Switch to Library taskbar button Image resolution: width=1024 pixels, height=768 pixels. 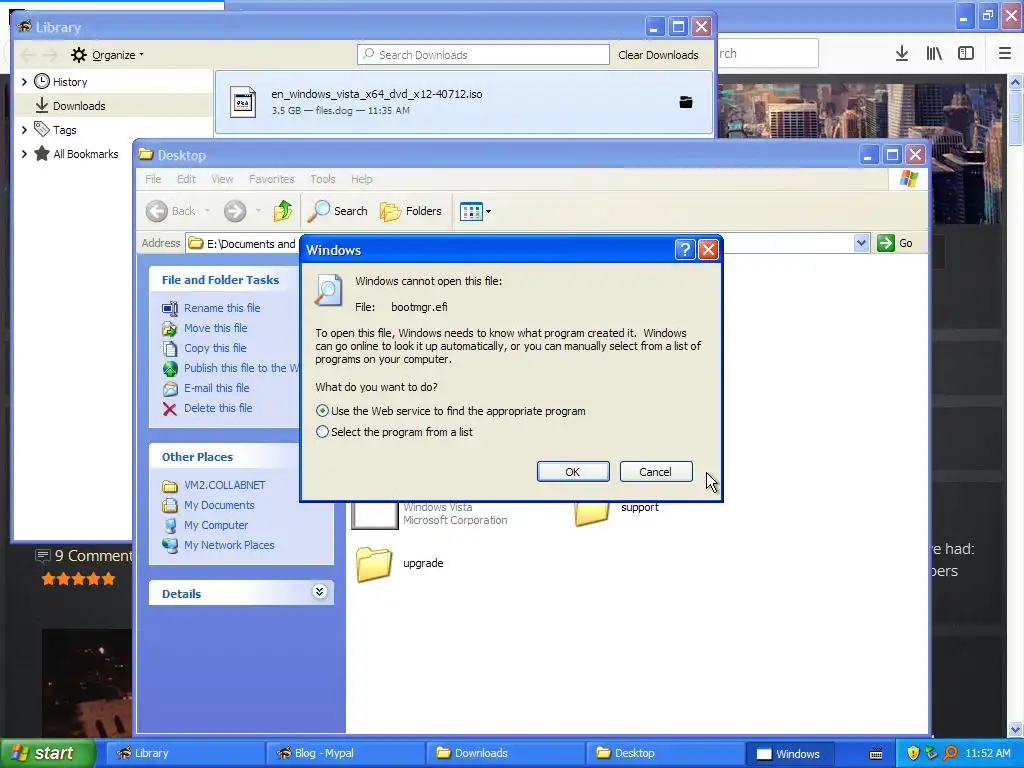[185, 753]
